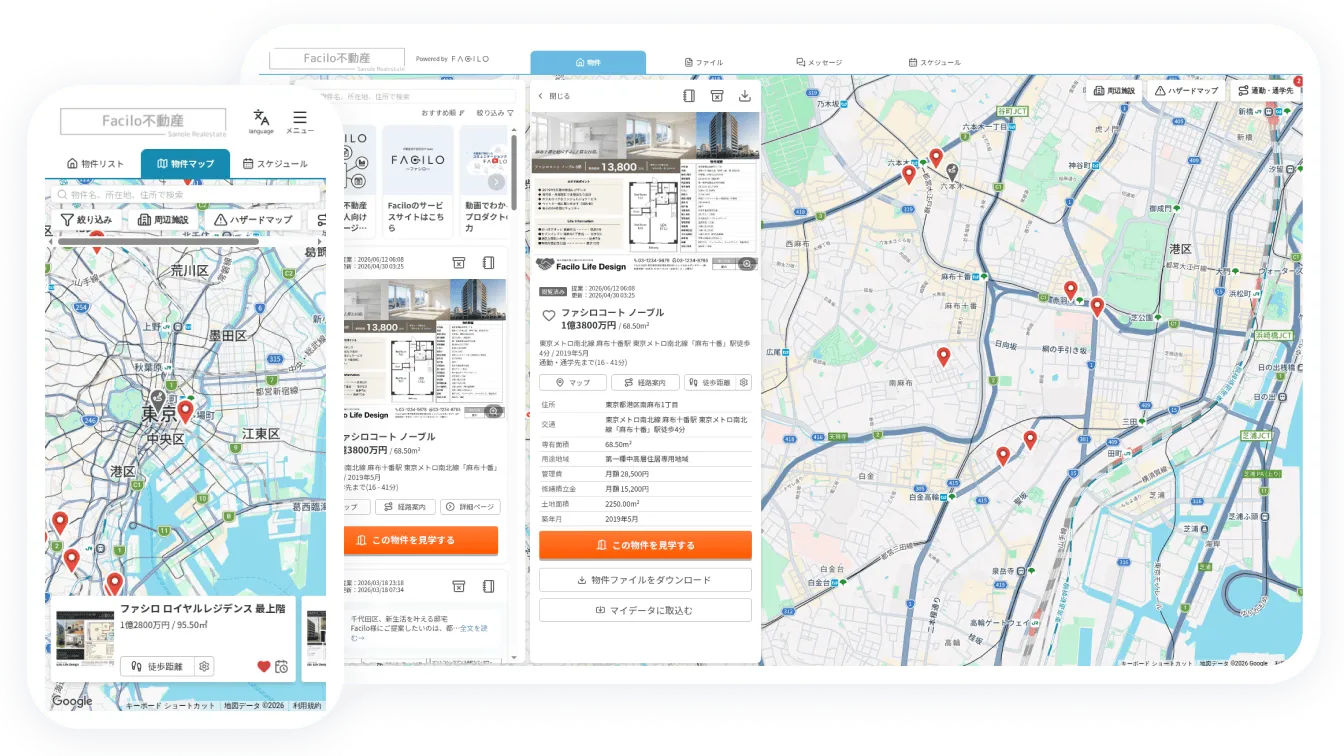Click the download icon in property panel
The height and width of the screenshot is (756, 1344).
pos(745,96)
